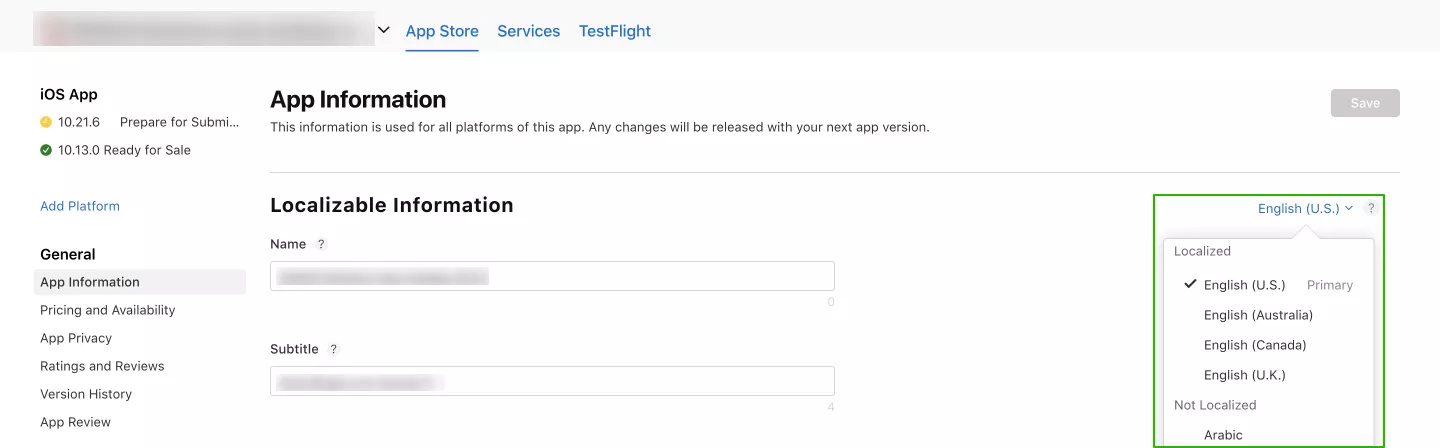Expand the app name chevron in the header
The height and width of the screenshot is (448, 1440).
(x=384, y=31)
